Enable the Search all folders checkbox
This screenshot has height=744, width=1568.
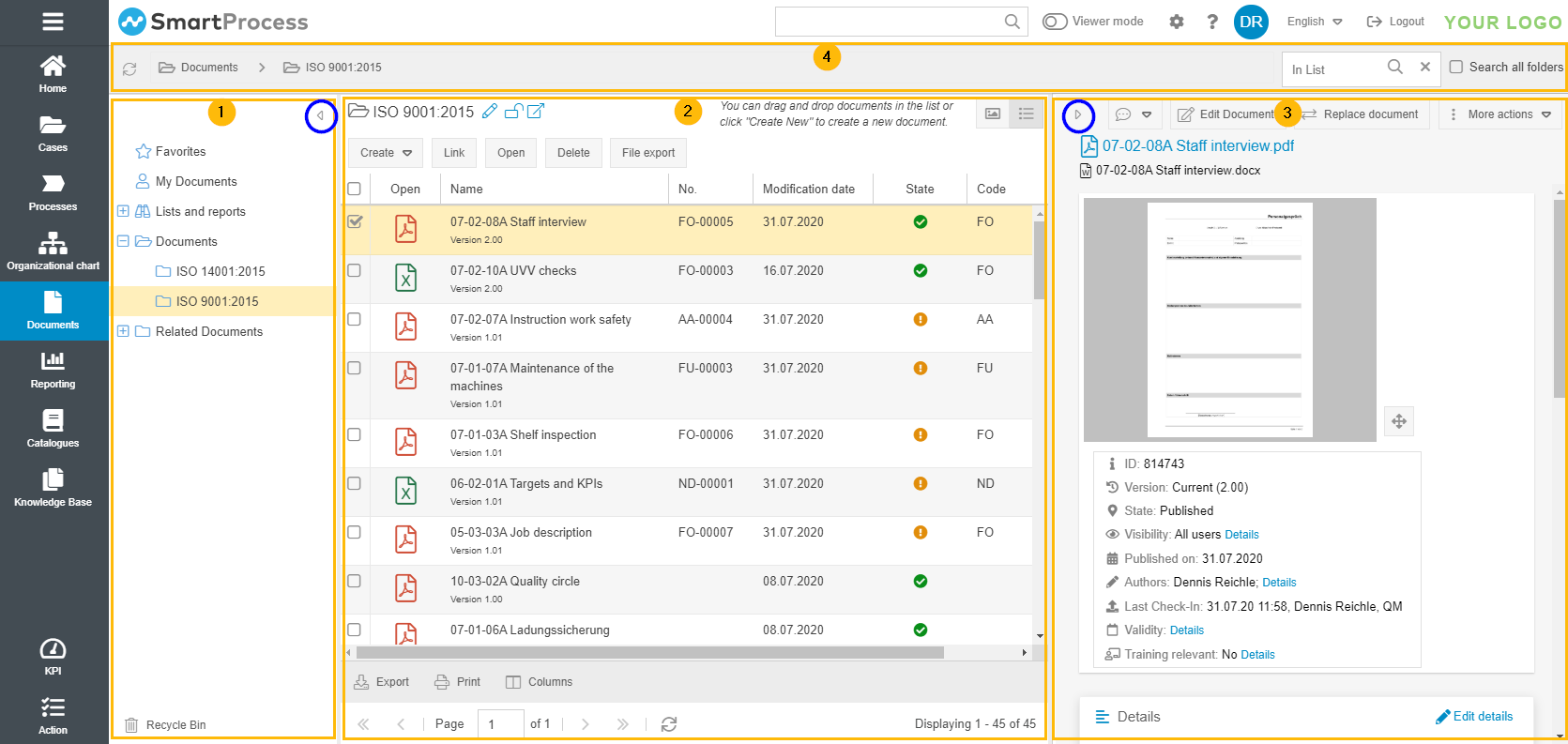coord(1455,67)
